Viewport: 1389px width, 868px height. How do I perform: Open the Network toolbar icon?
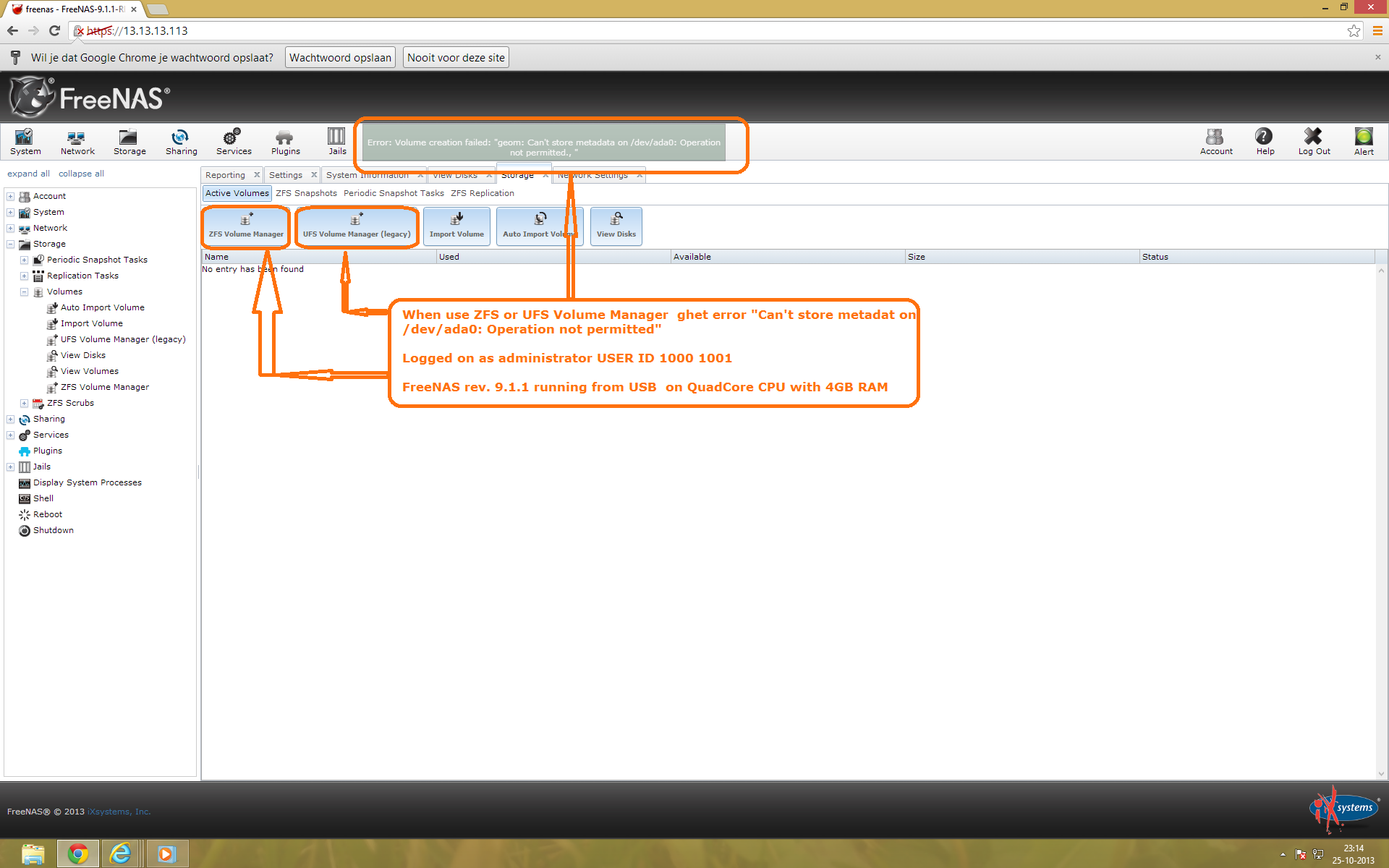(x=77, y=142)
